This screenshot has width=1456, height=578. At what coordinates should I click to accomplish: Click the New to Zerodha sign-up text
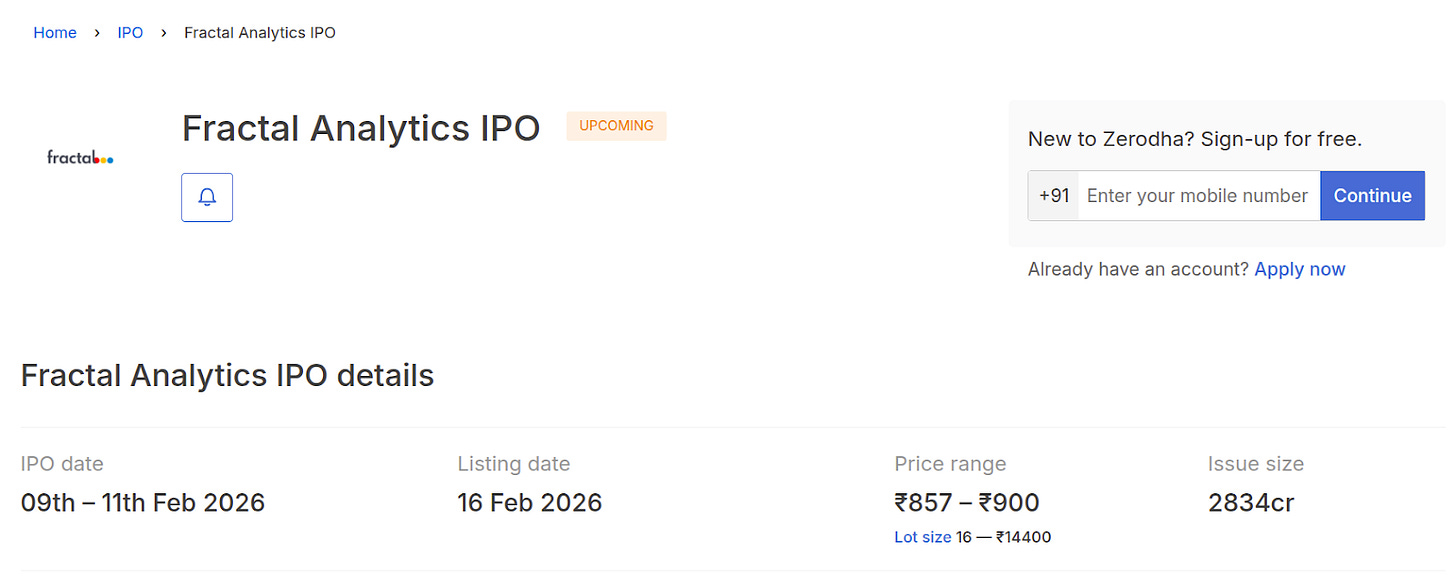tap(1195, 139)
